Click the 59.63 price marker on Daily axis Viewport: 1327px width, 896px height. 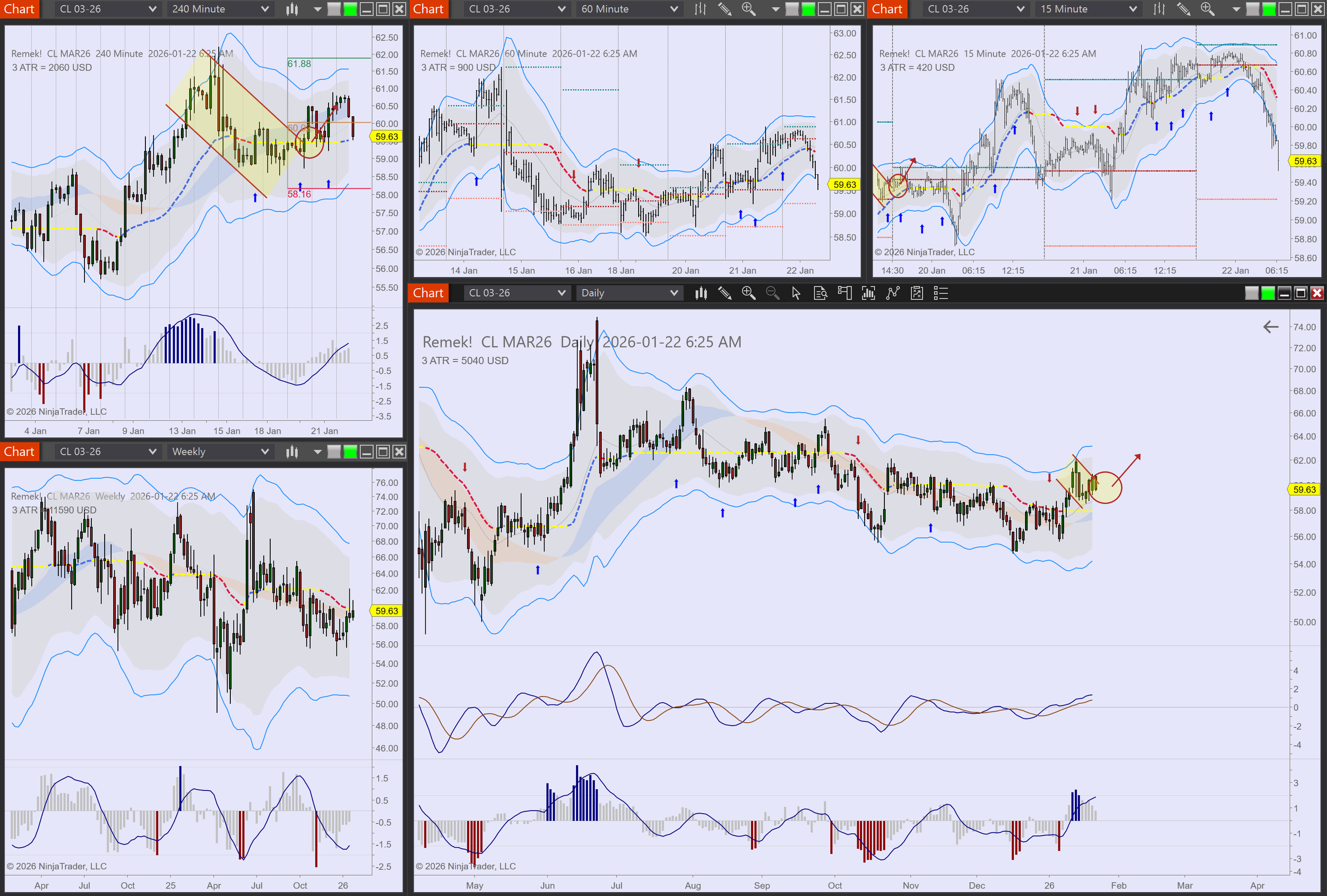click(1304, 489)
